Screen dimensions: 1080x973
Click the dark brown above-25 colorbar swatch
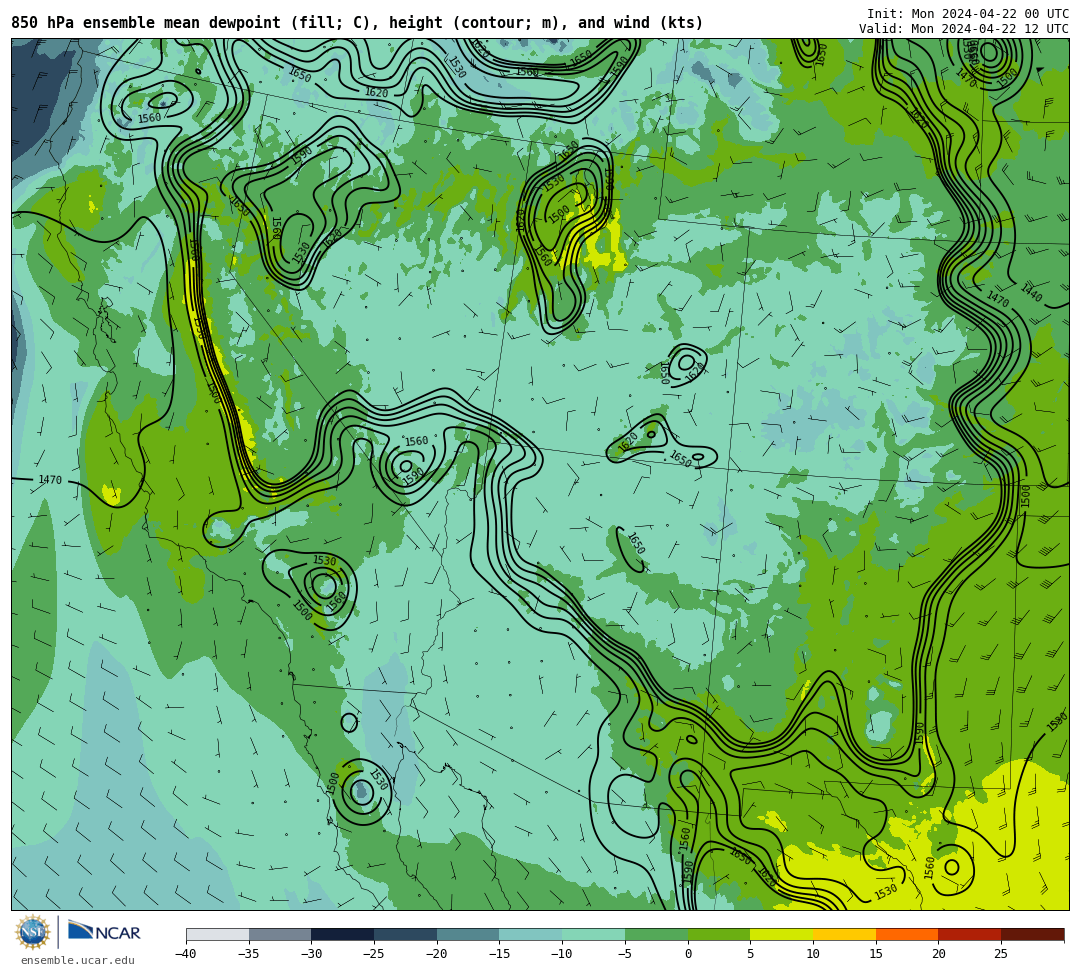(1032, 934)
